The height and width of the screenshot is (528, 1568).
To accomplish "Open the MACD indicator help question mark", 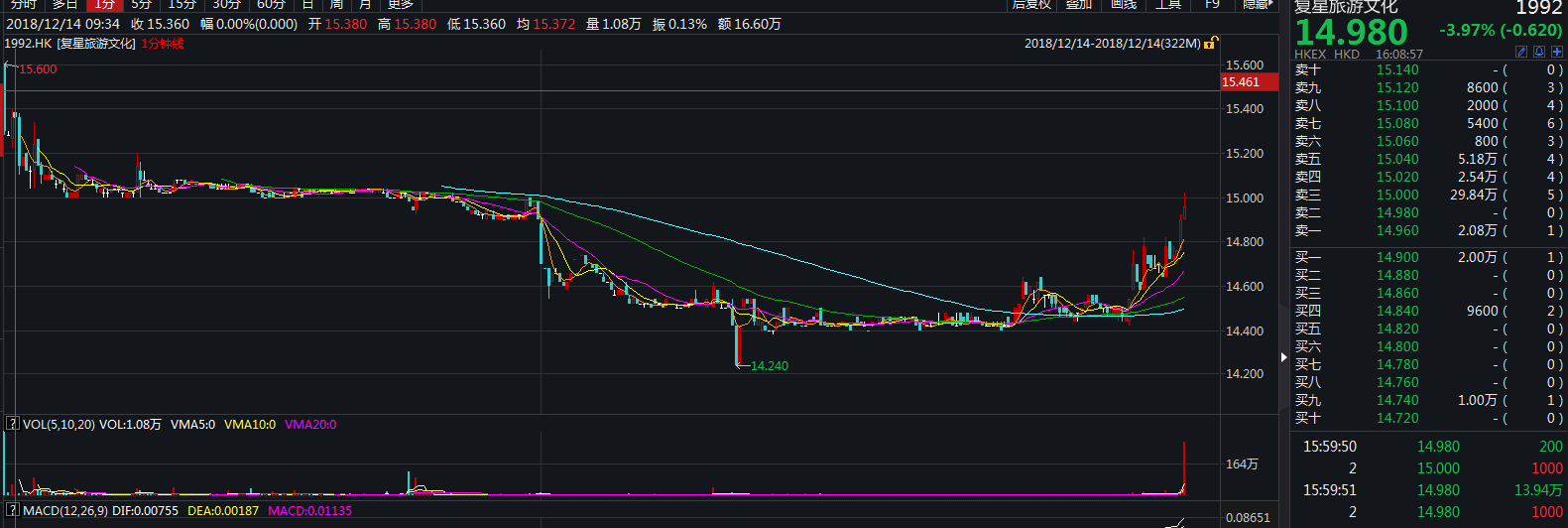I will pos(12,510).
